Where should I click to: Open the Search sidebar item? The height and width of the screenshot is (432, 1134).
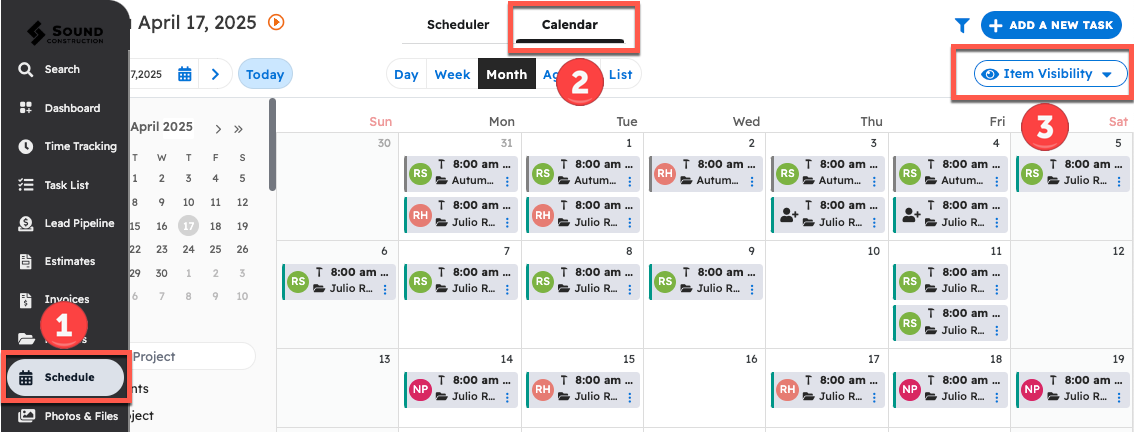coord(62,70)
